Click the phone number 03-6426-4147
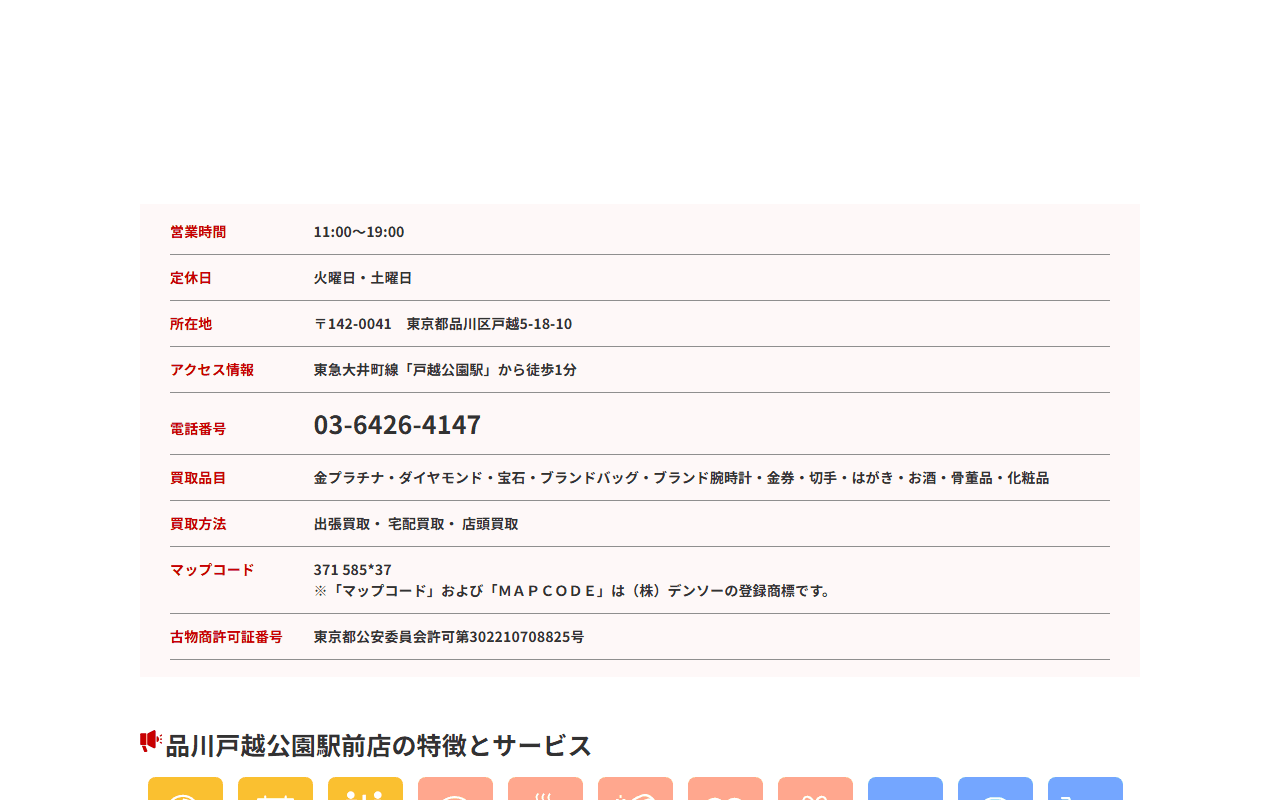This screenshot has width=1280, height=800. [x=397, y=425]
